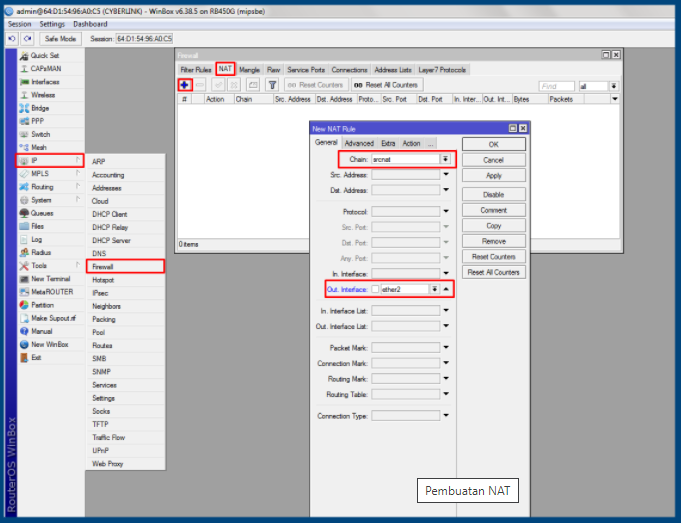The width and height of the screenshot is (681, 523).
Task: Open the Session menu
Action: click(20, 24)
